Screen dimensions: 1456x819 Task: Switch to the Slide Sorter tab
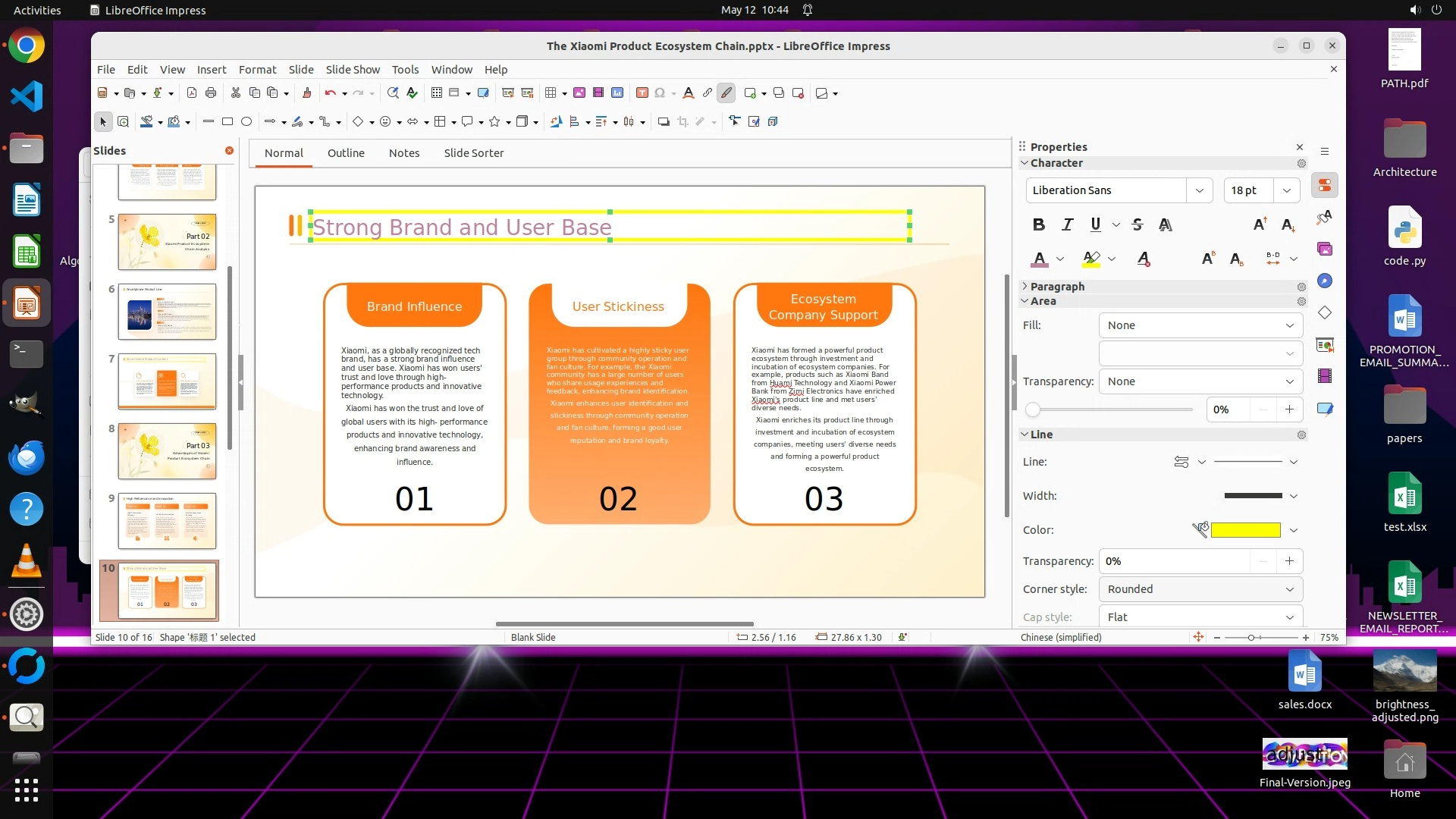473,152
